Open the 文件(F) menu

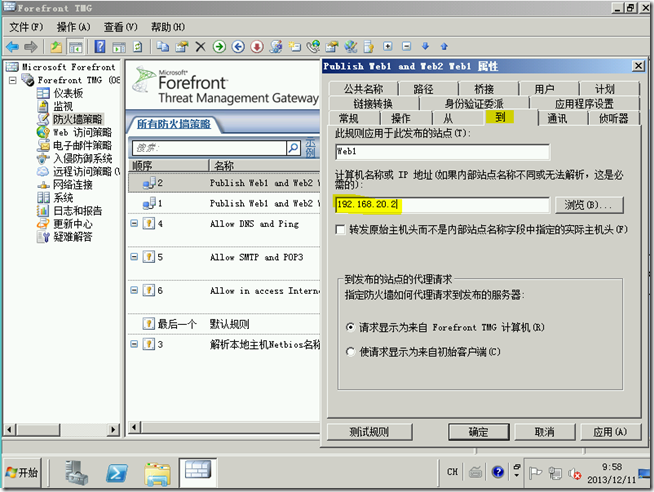pos(26,27)
